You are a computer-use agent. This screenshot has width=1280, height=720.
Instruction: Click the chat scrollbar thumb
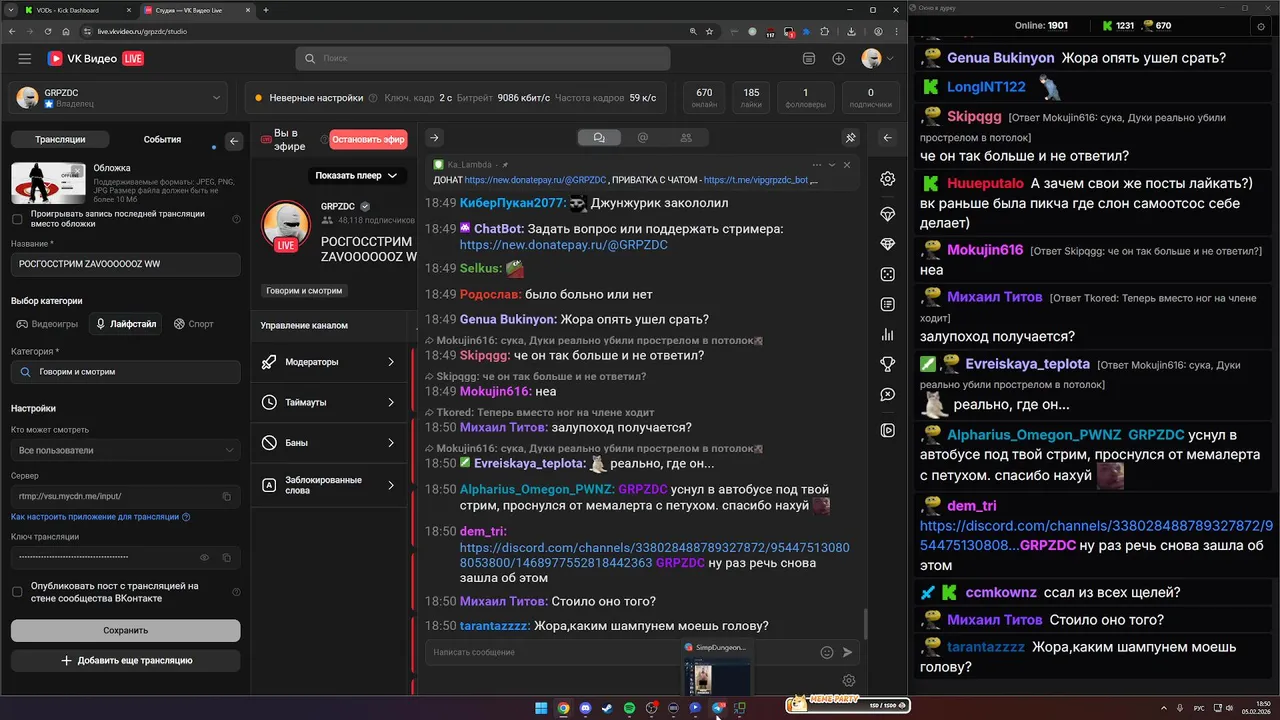(865, 625)
